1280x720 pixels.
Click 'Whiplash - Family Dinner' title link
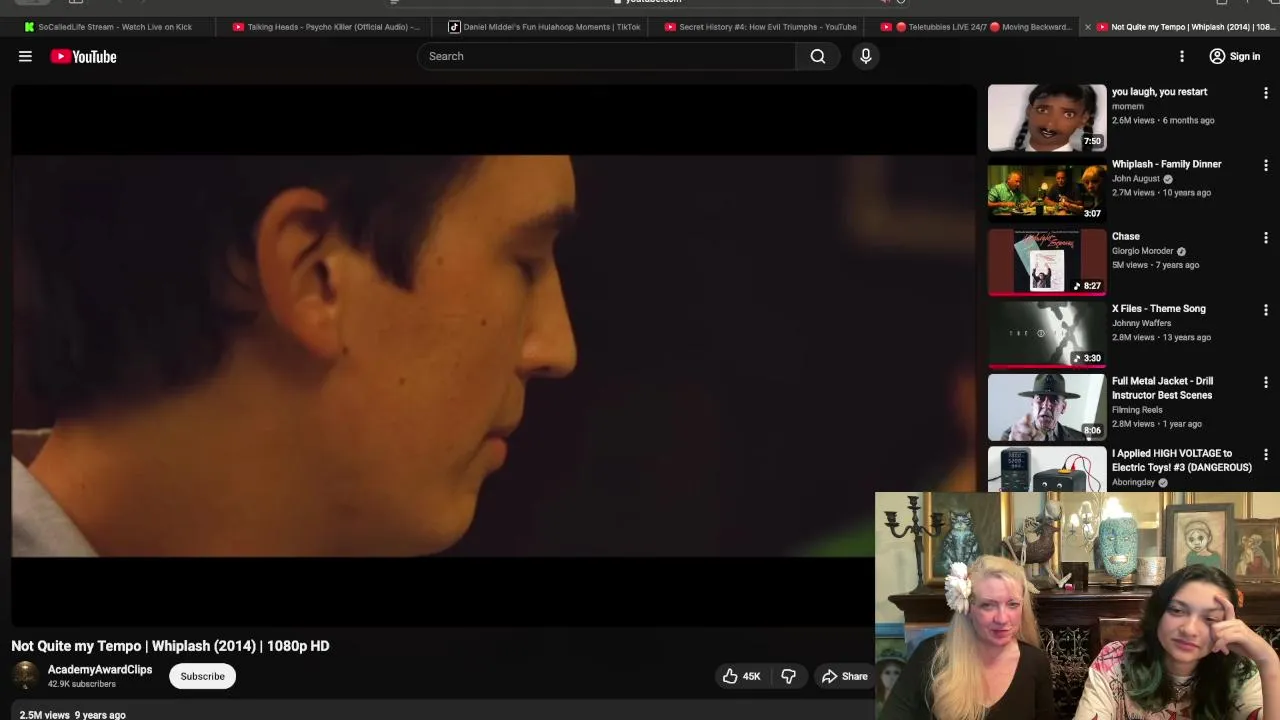click(1167, 164)
